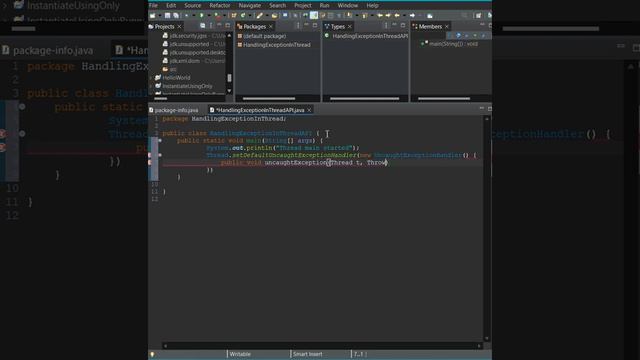Open the Window menu
Image resolution: width=640 pixels, height=360 pixels.
coord(347,5)
